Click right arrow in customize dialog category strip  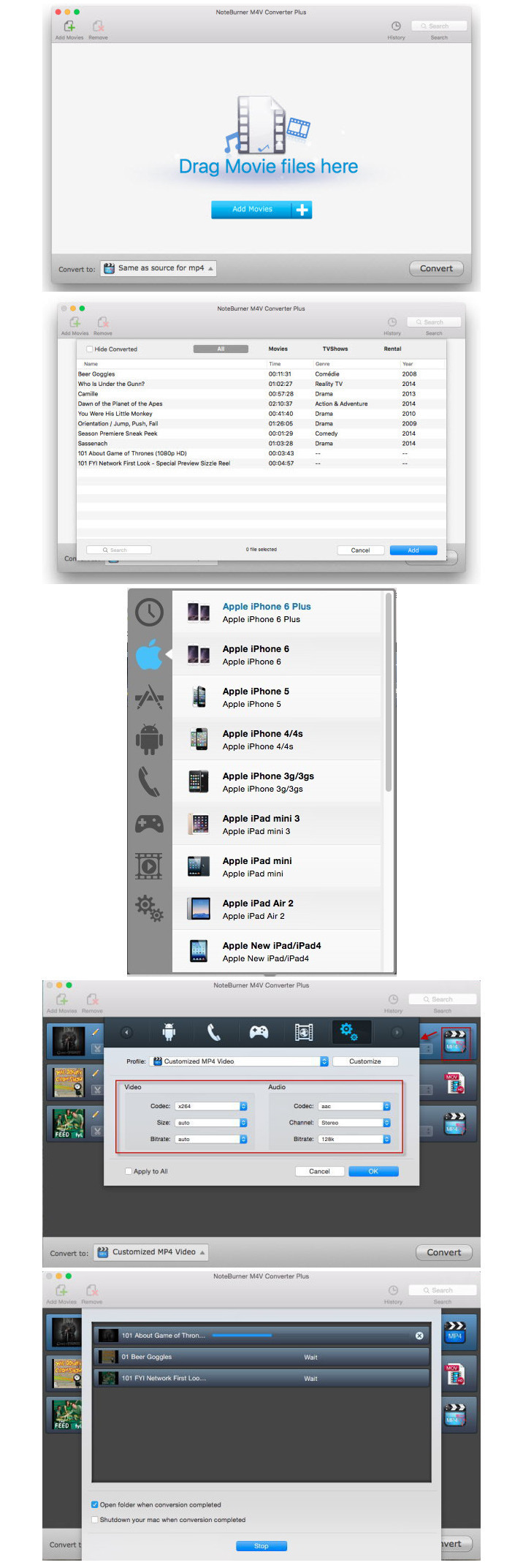pyautogui.click(x=397, y=1032)
